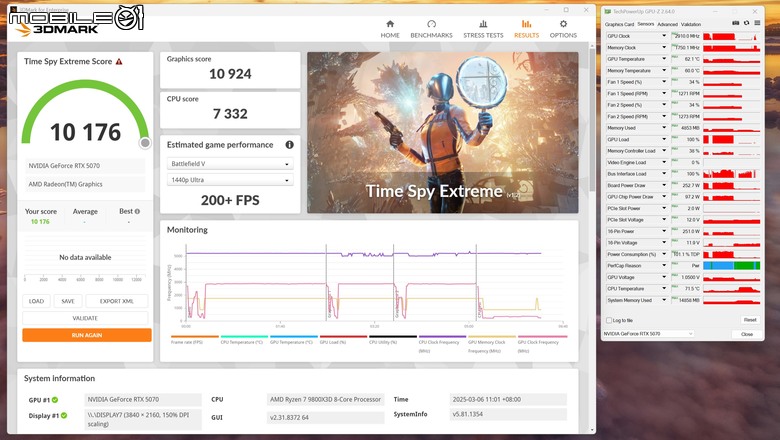Click the GPU Clock red sensor graph
The width and height of the screenshot is (780, 440).
coord(731,36)
